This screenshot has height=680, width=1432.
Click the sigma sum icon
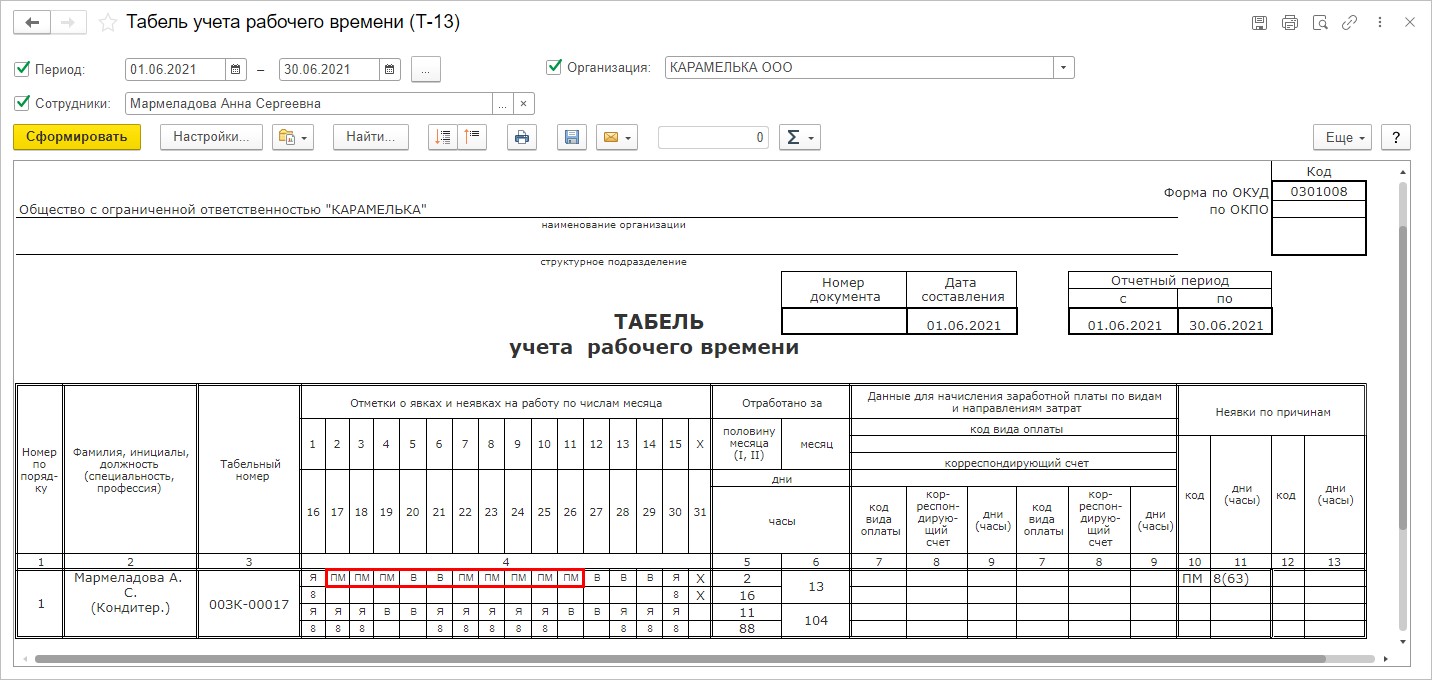click(800, 138)
